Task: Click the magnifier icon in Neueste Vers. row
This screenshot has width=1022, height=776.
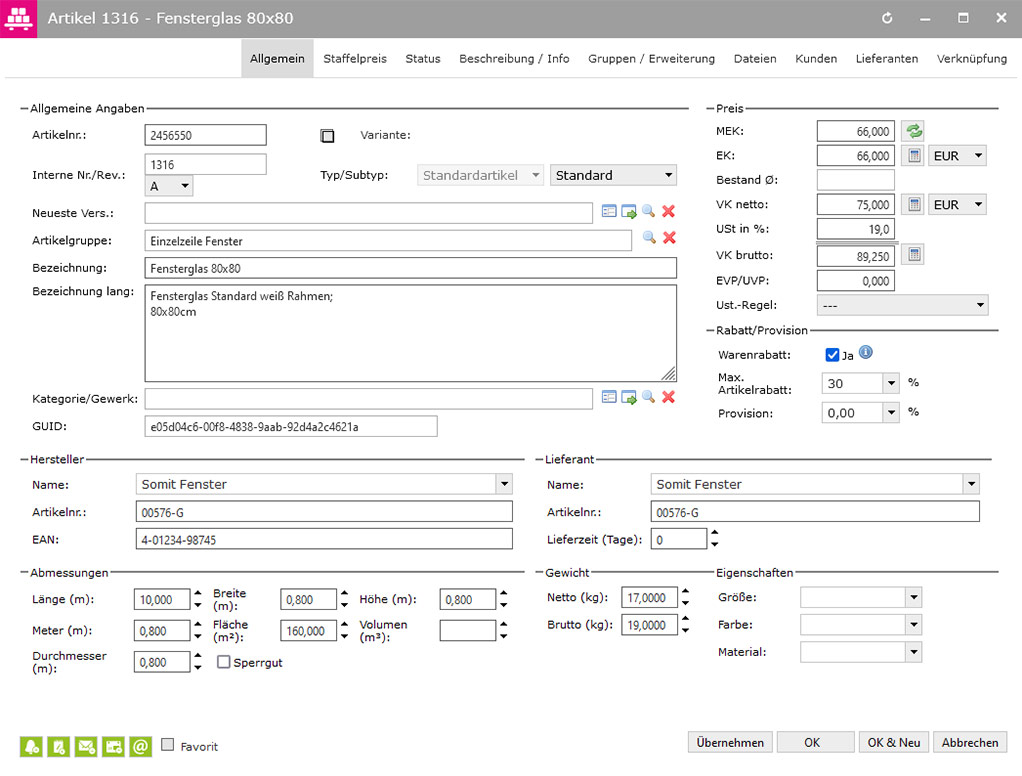Action: click(x=649, y=211)
